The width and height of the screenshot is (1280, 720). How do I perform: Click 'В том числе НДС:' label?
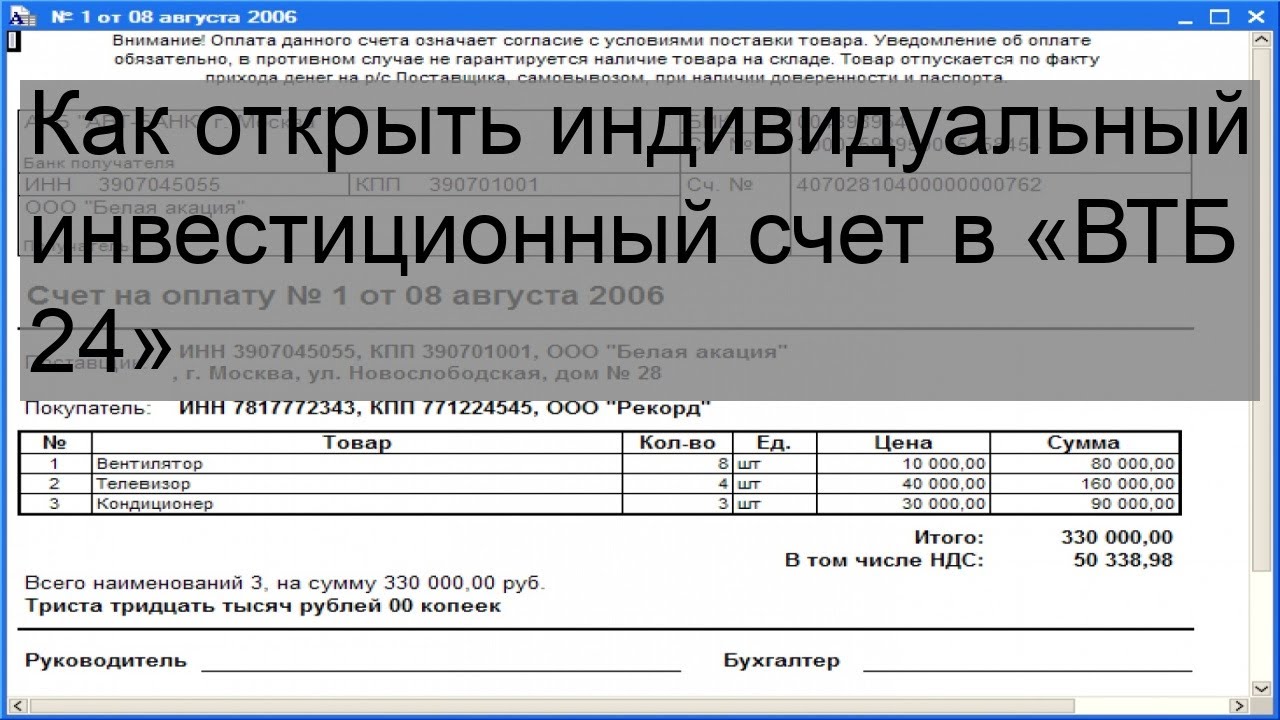point(884,560)
